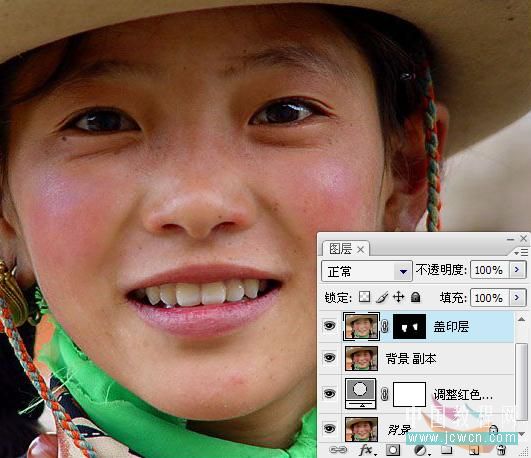Hide the 调整红色 adjustment layer
The height and width of the screenshot is (458, 531).
tap(330, 393)
